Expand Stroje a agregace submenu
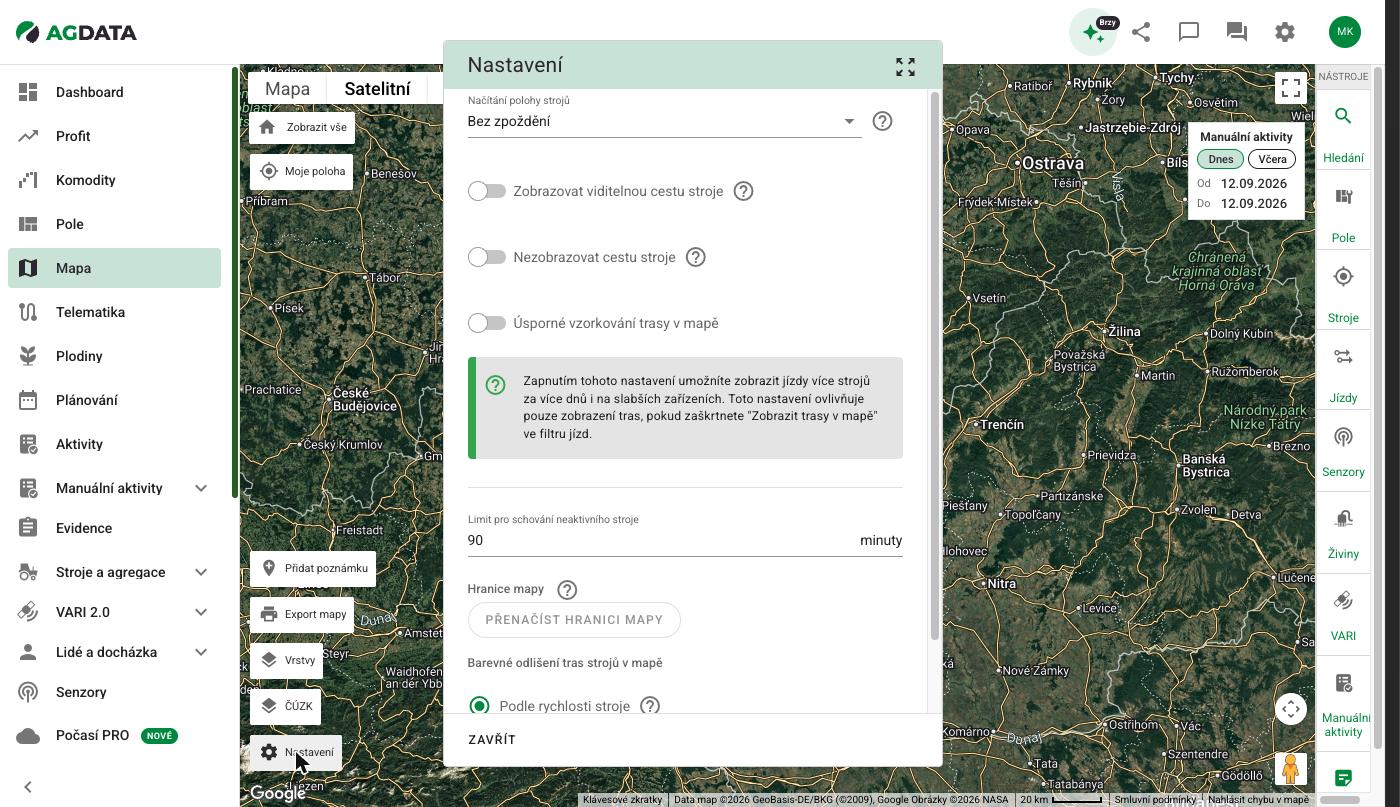1400x807 pixels. point(201,572)
